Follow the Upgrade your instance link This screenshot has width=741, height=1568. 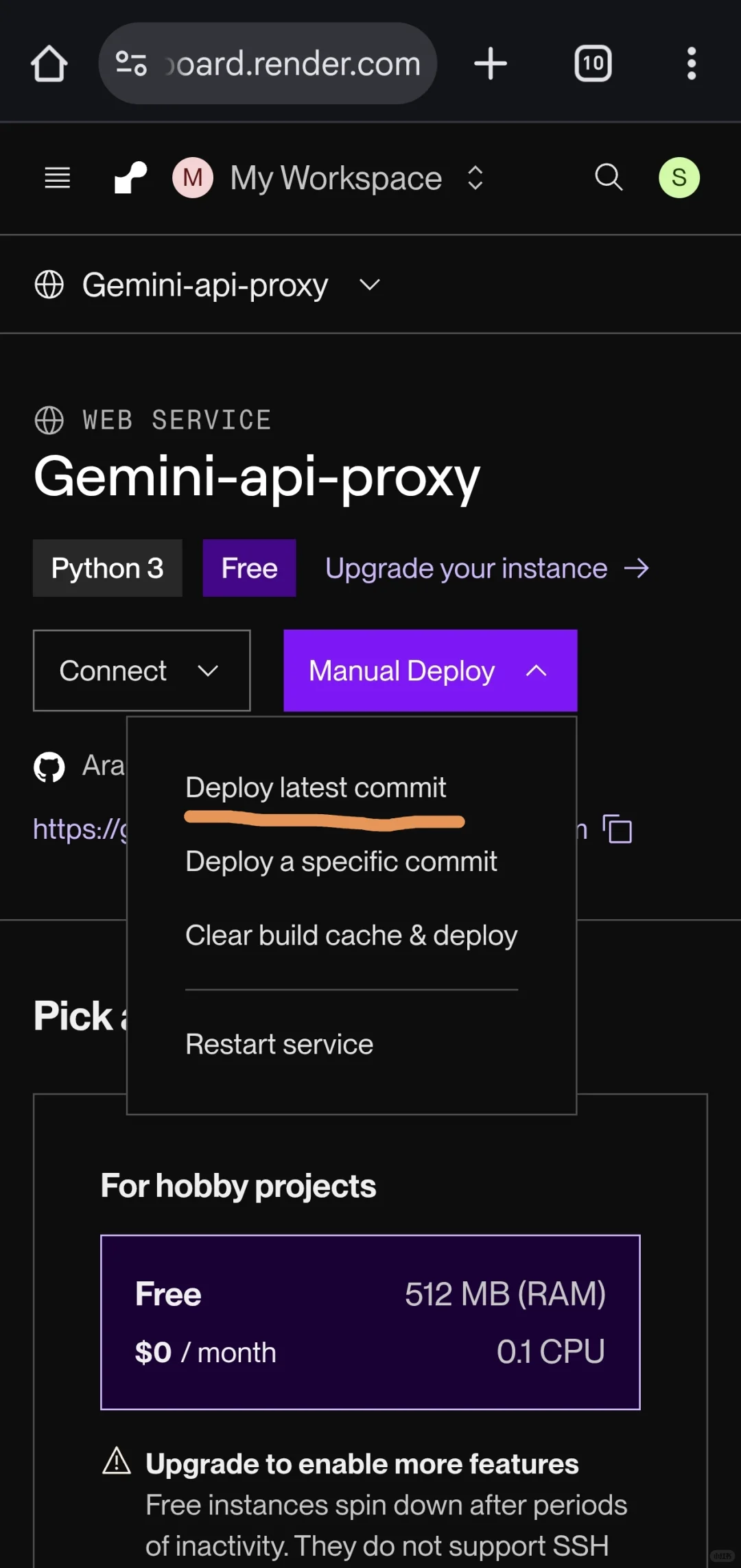pyautogui.click(x=487, y=569)
